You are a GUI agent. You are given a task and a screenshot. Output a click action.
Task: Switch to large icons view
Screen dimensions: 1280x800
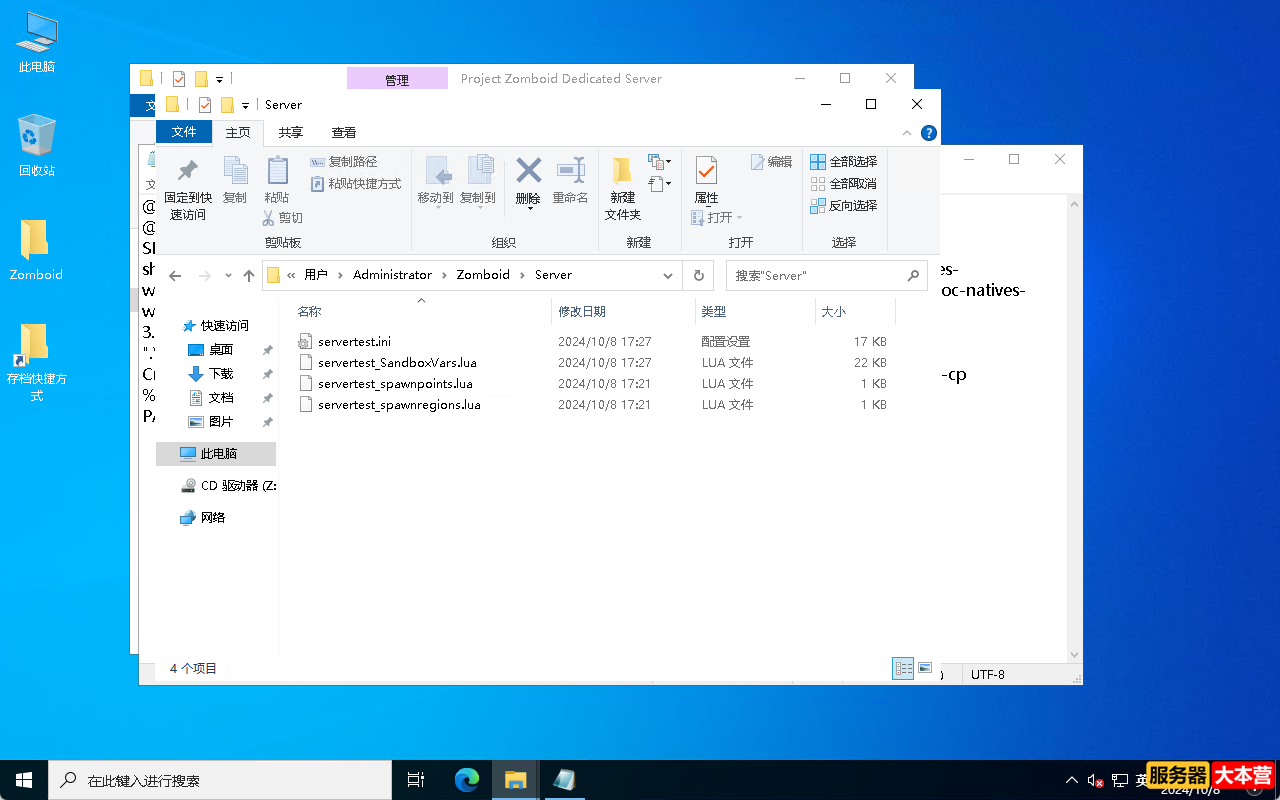tap(925, 668)
